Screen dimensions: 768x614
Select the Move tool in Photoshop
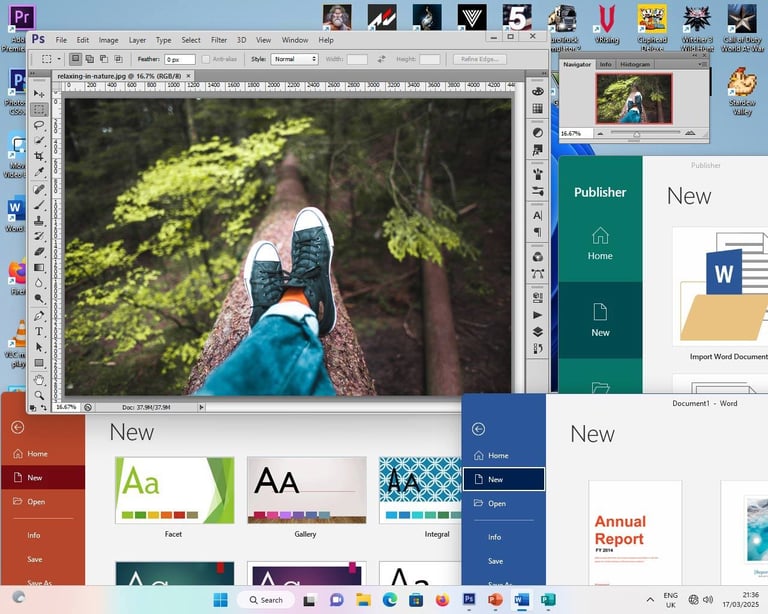(x=39, y=94)
